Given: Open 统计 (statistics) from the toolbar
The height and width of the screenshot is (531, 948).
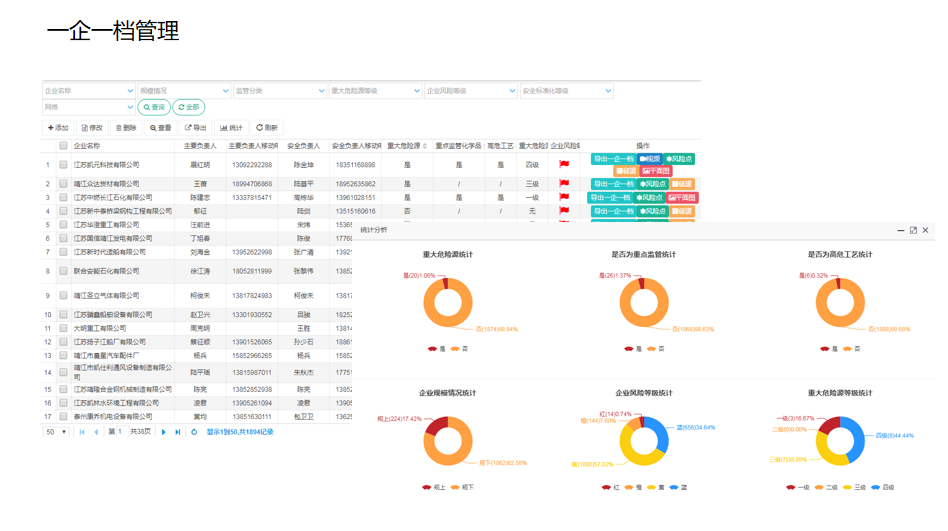Looking at the screenshot, I should 232,128.
